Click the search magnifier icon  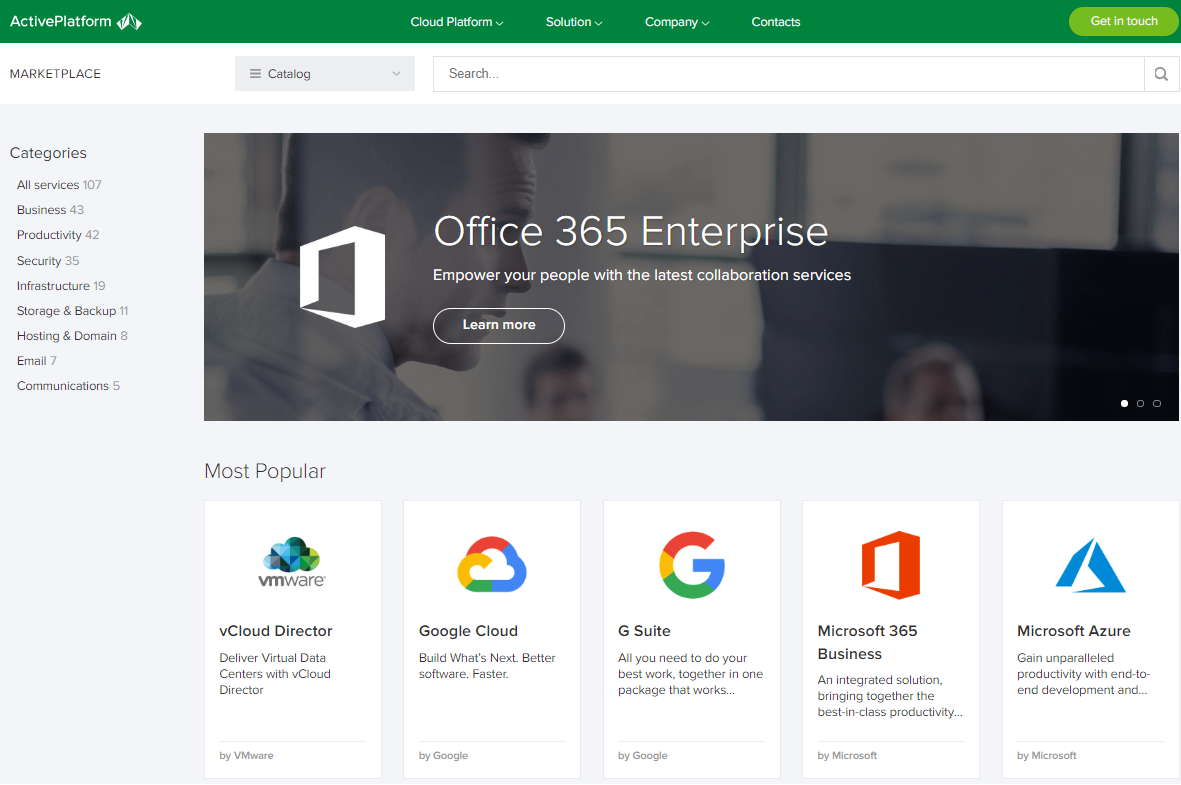[x=1161, y=74]
